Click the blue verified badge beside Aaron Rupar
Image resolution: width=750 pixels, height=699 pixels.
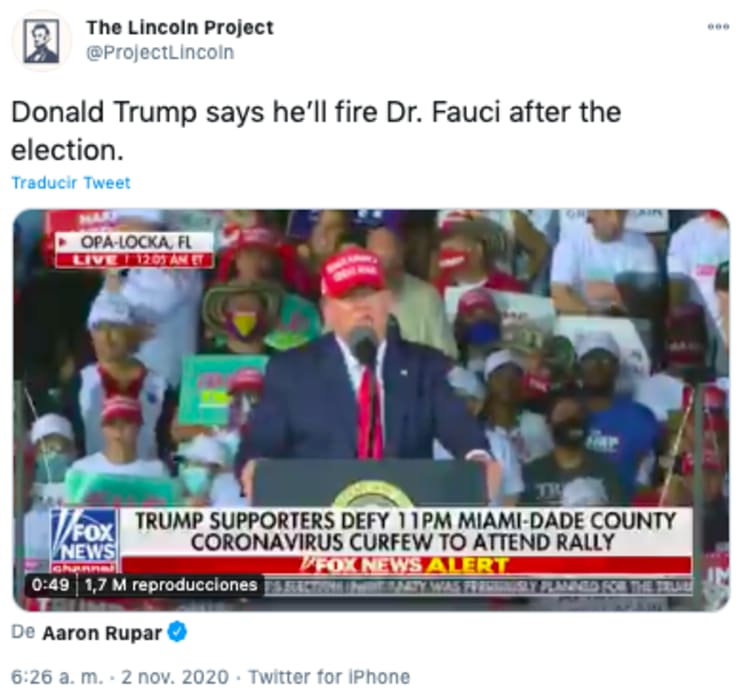click(177, 632)
